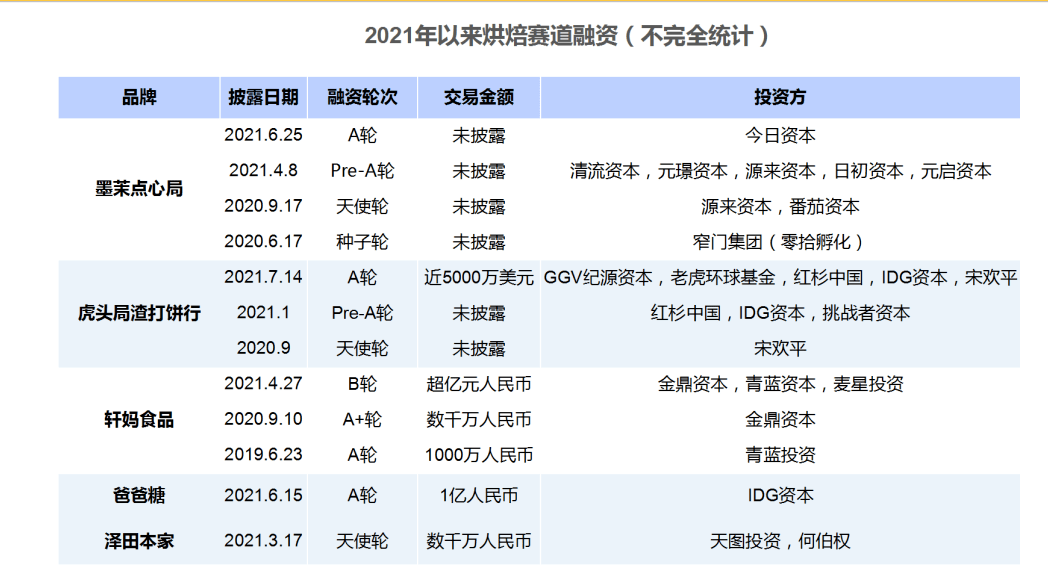Screen dimensions: 1048x579
Task: Select the 种子轮 funding round cell
Action: tap(362, 242)
